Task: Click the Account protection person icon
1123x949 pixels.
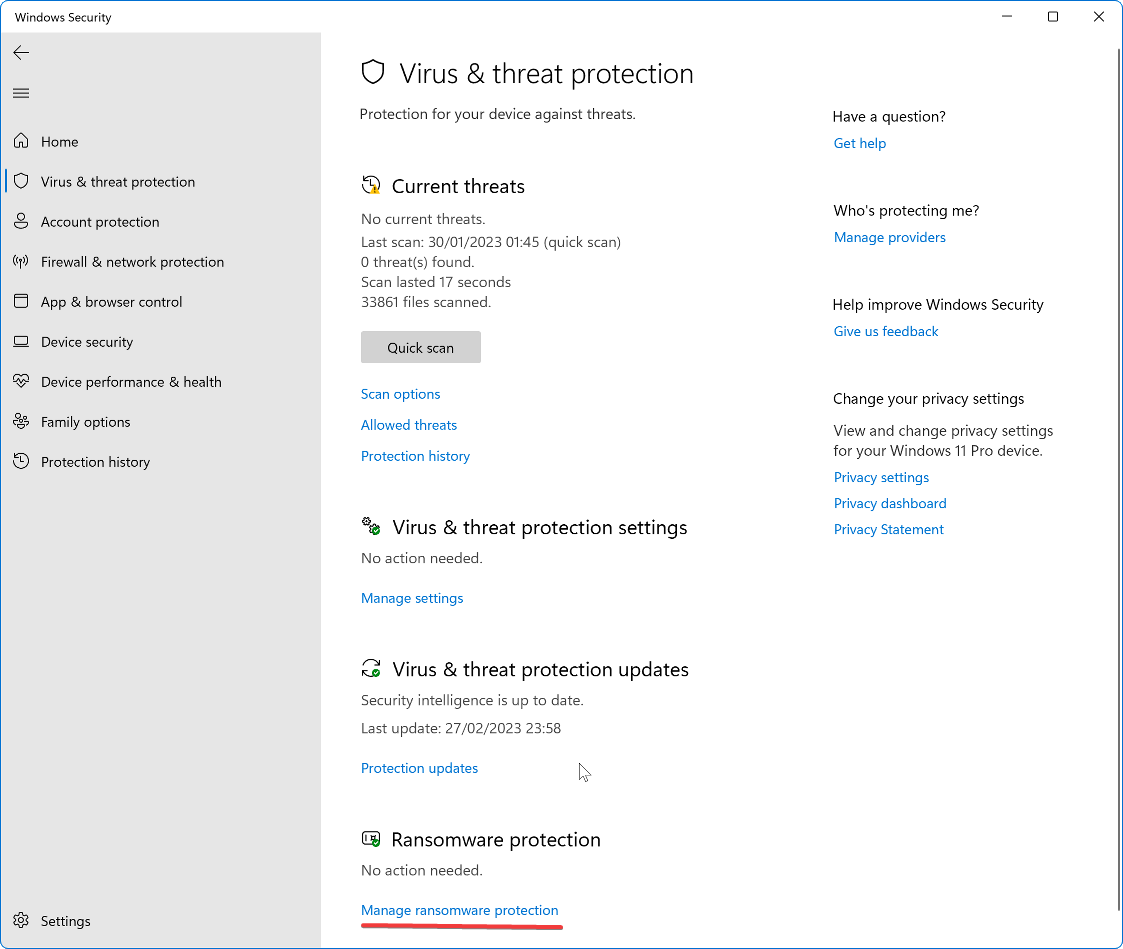Action: coord(21,221)
